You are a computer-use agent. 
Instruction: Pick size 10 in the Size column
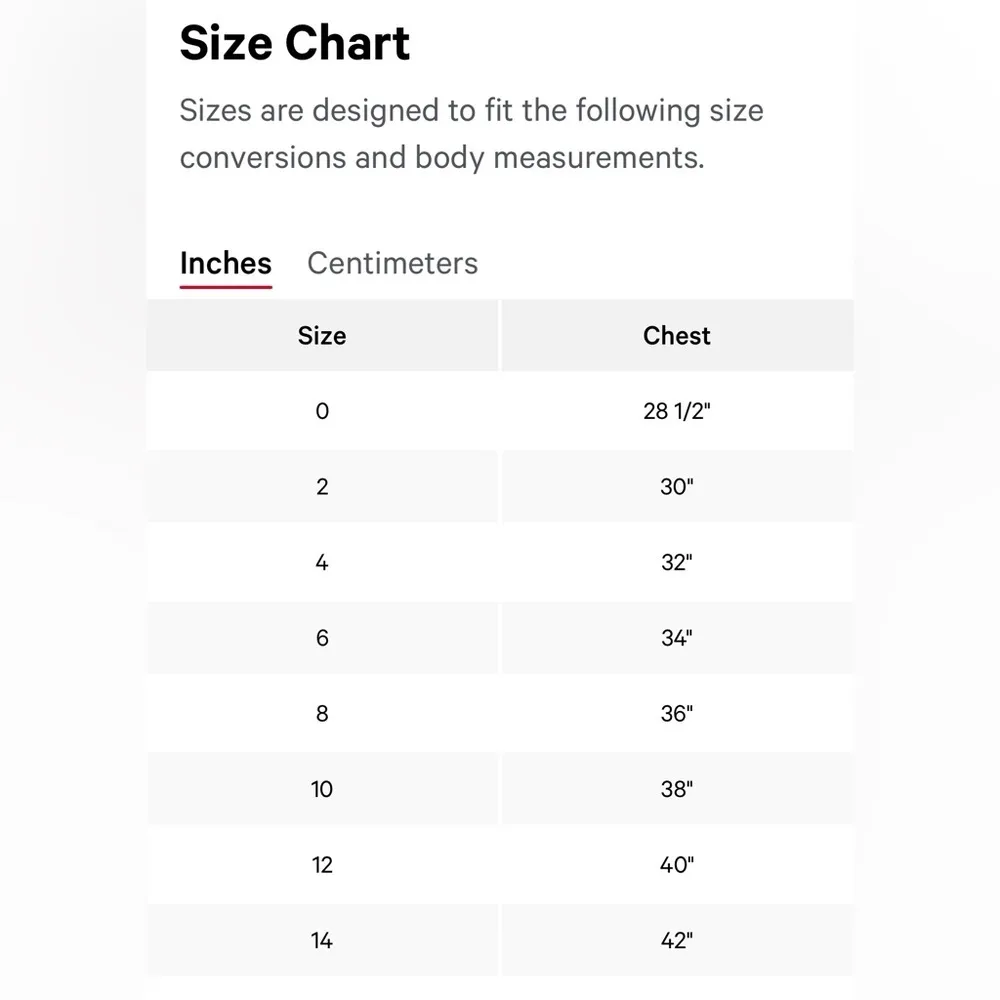322,789
